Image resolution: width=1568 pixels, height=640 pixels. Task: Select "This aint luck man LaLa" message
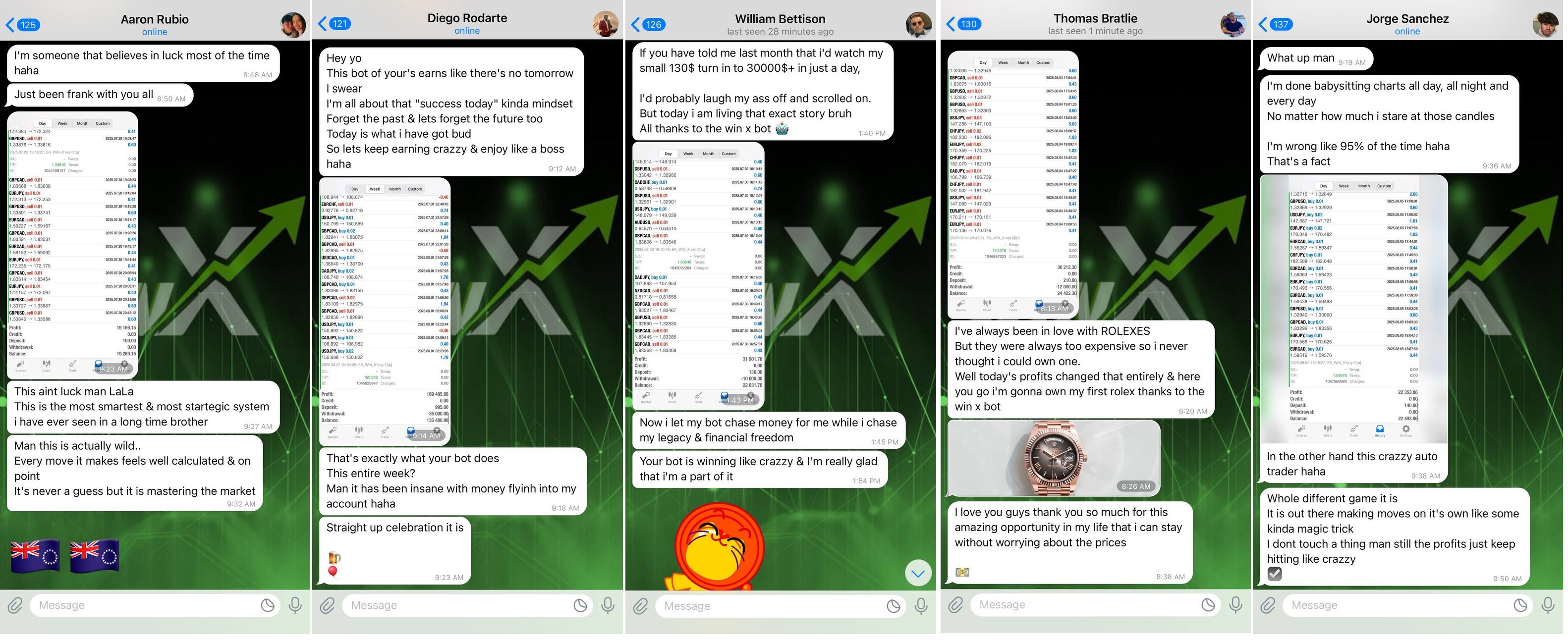143,408
